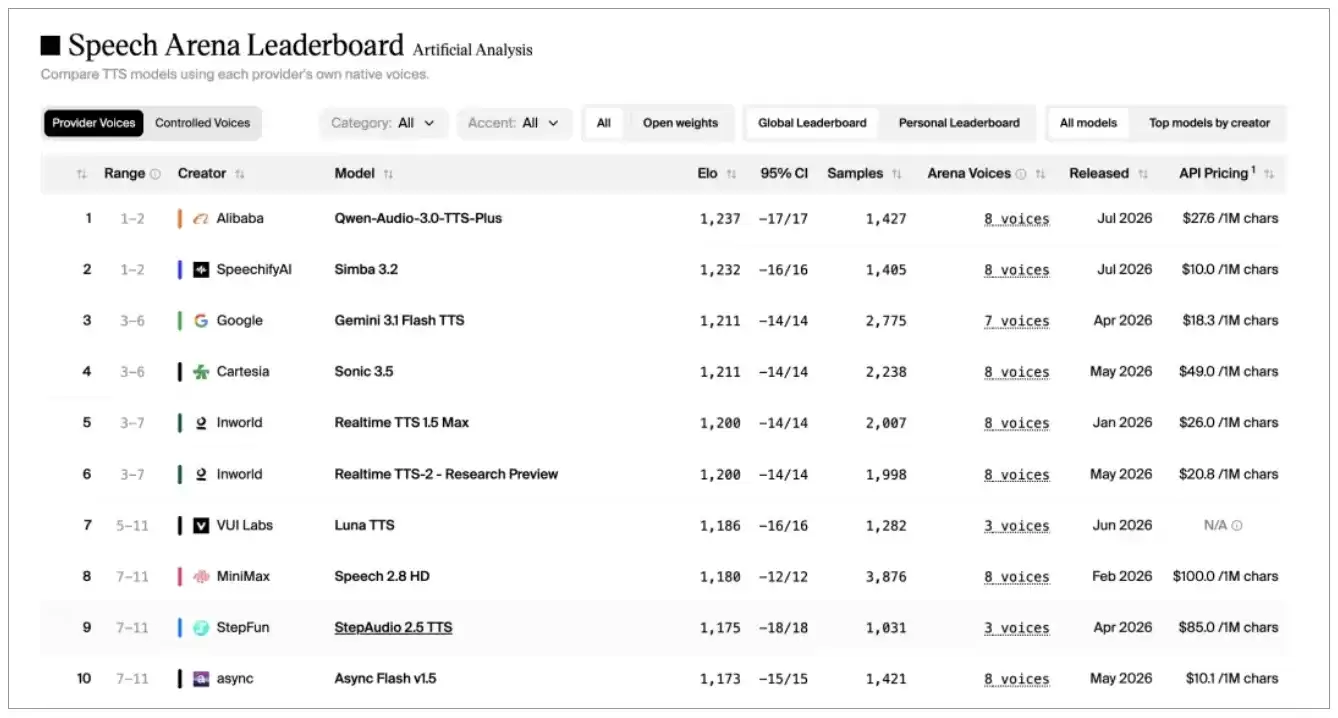The height and width of the screenshot is (718, 1338).
Task: Click the $49.0 /1M chars price
Action: (x=1229, y=371)
